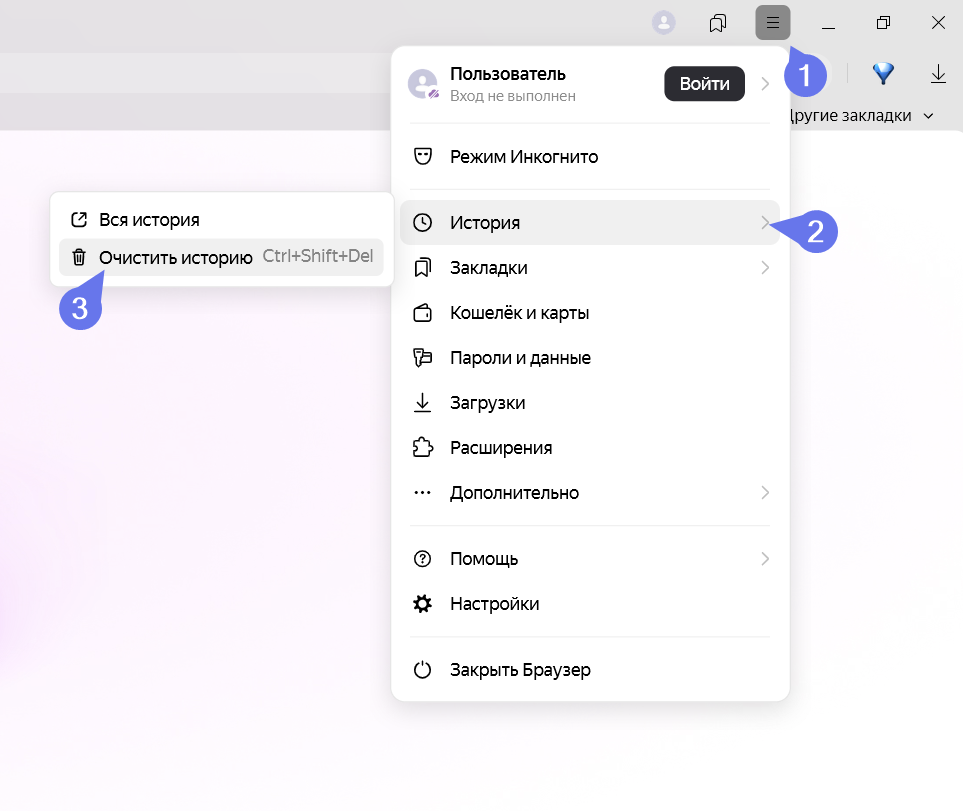Click the trash icon beside Очистить историю
Image resolution: width=963 pixels, height=811 pixels.
click(79, 257)
